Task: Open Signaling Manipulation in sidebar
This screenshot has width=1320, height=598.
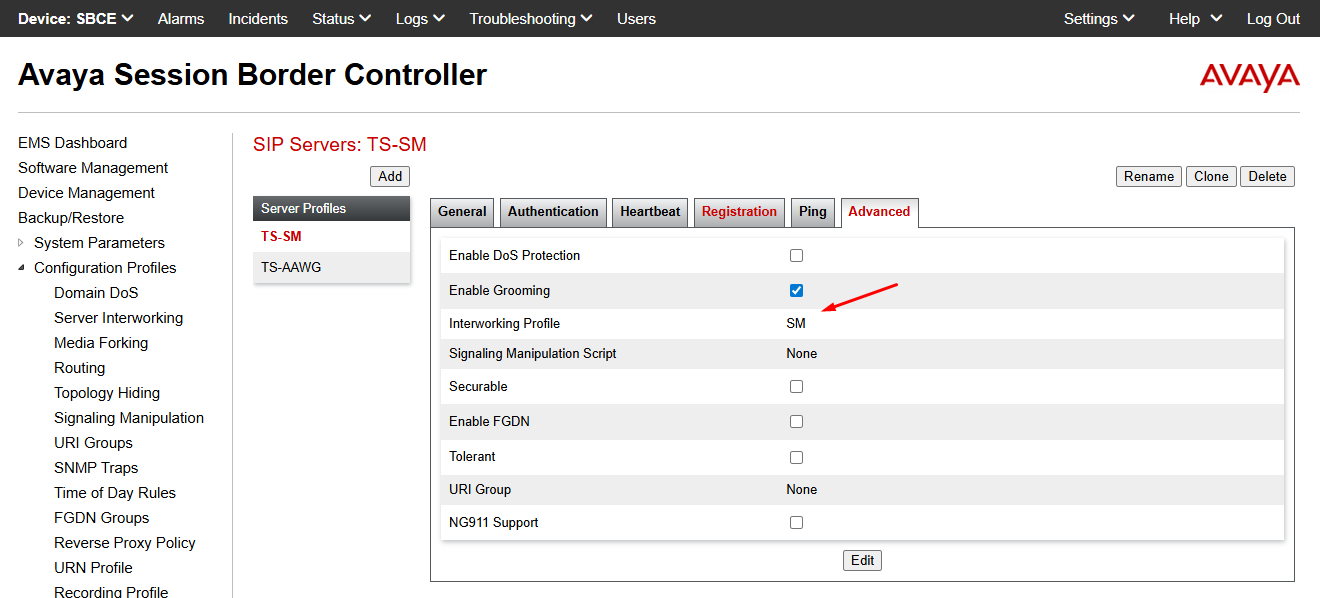Action: (129, 418)
